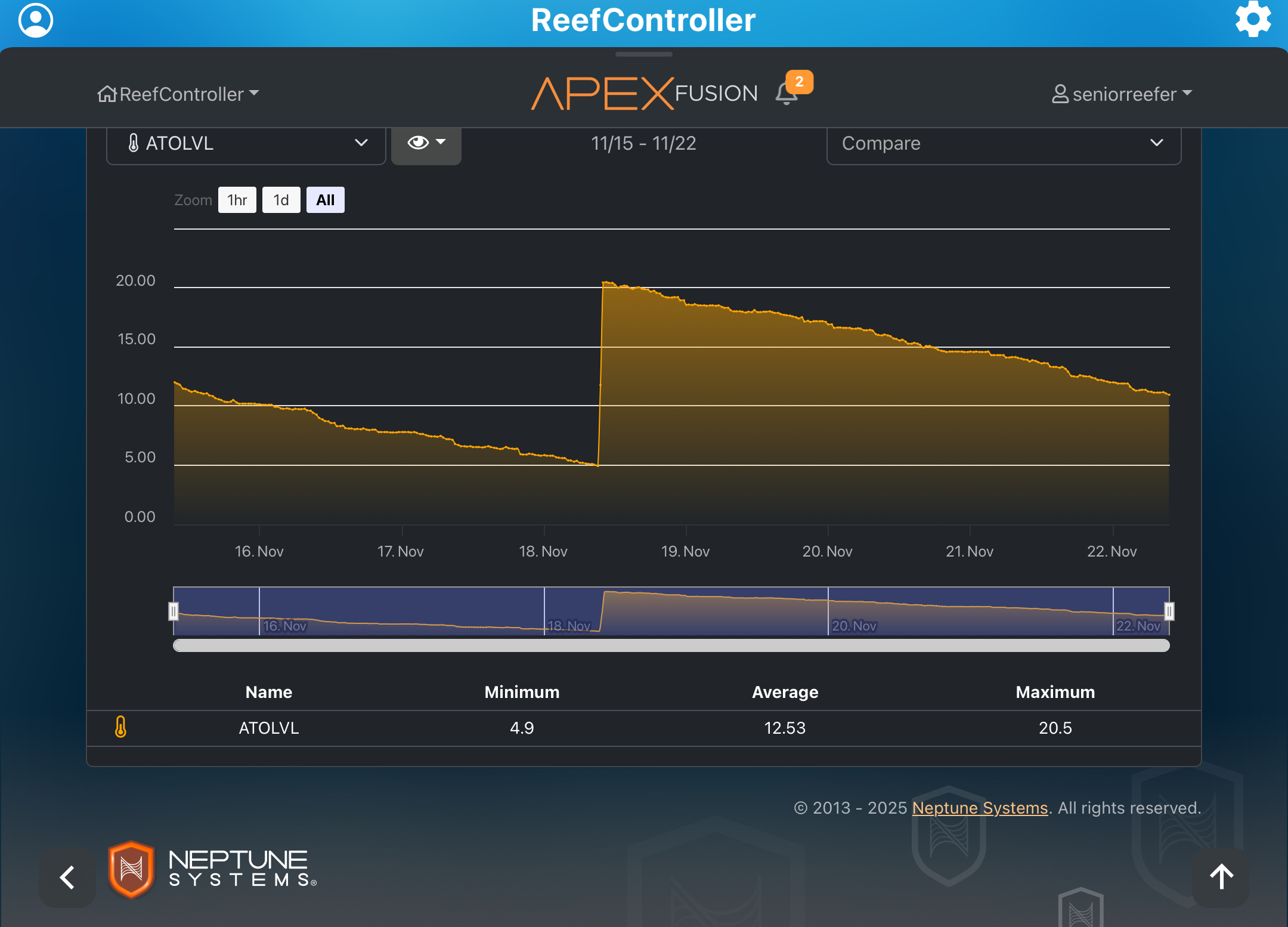Toggle the eye visibility dropdown
The width and height of the screenshot is (1288, 927).
coord(426,143)
